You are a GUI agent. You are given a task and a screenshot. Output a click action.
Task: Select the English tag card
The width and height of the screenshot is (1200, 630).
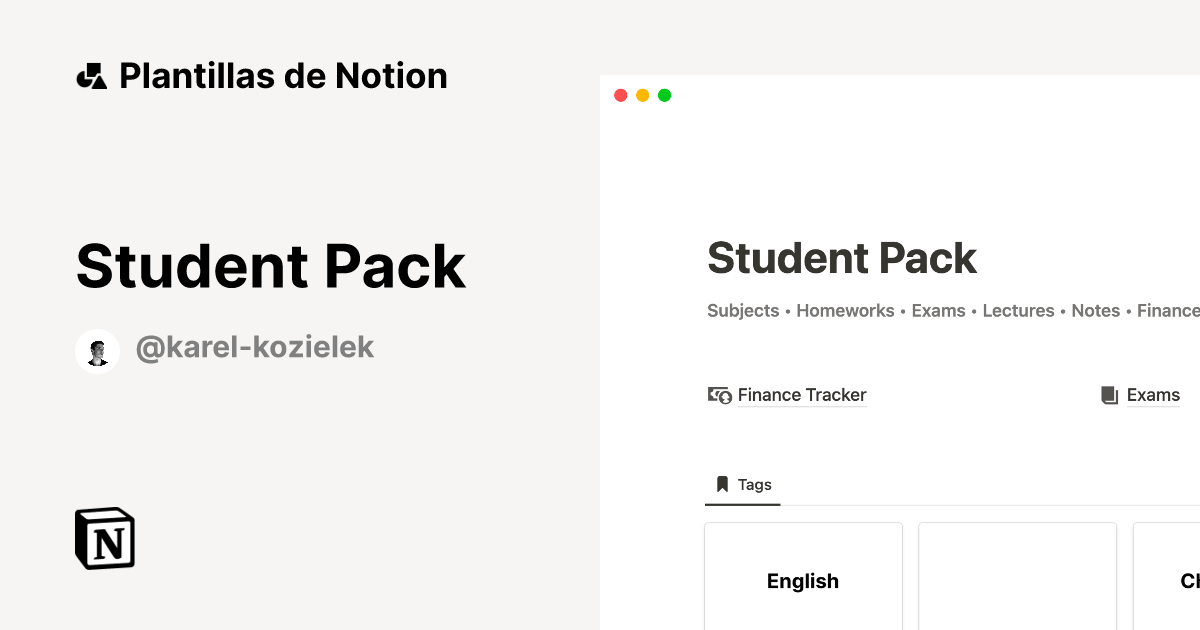click(803, 580)
